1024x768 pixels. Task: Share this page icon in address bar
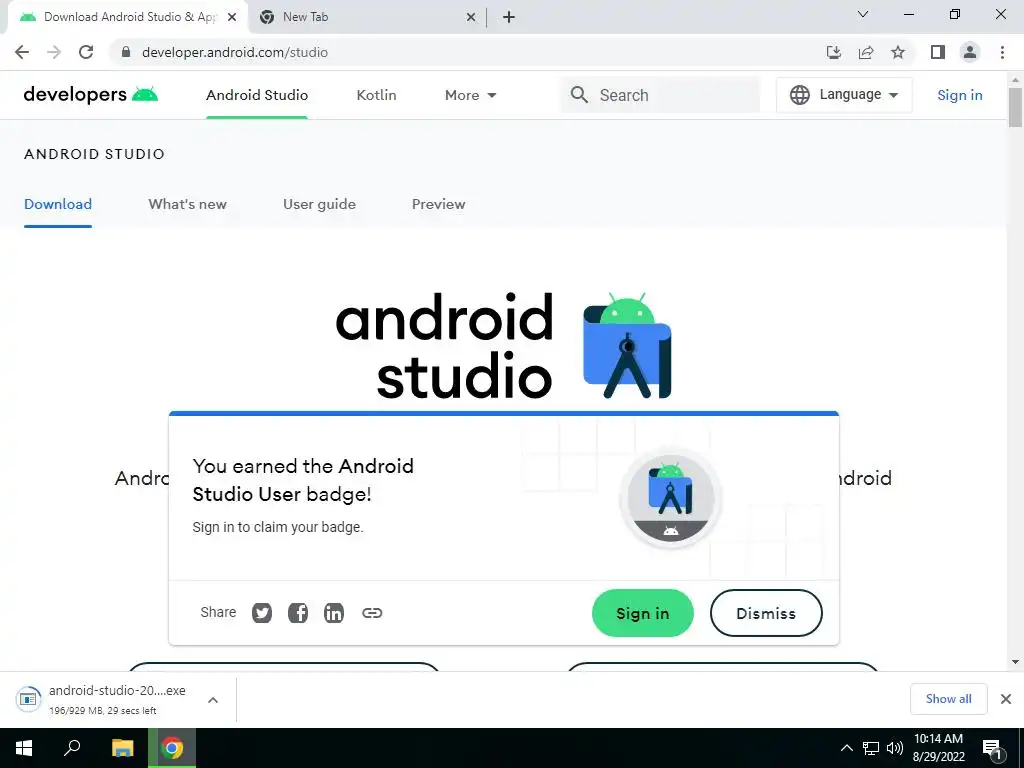pos(866,52)
